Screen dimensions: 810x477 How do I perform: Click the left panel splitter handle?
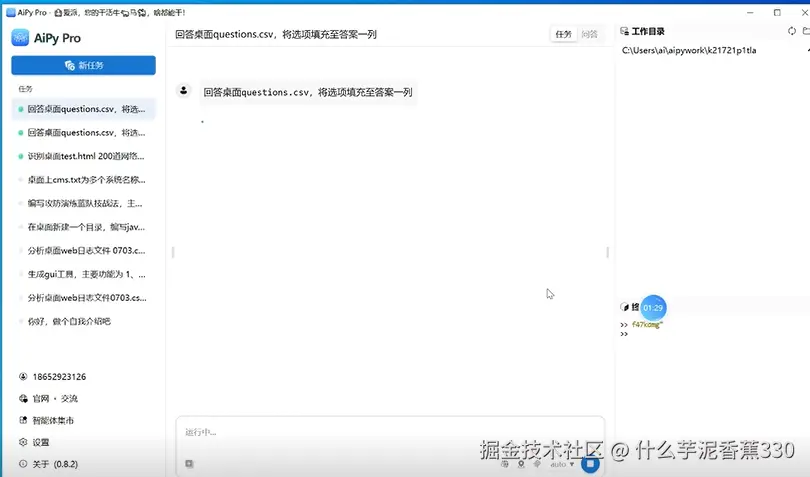click(x=173, y=252)
